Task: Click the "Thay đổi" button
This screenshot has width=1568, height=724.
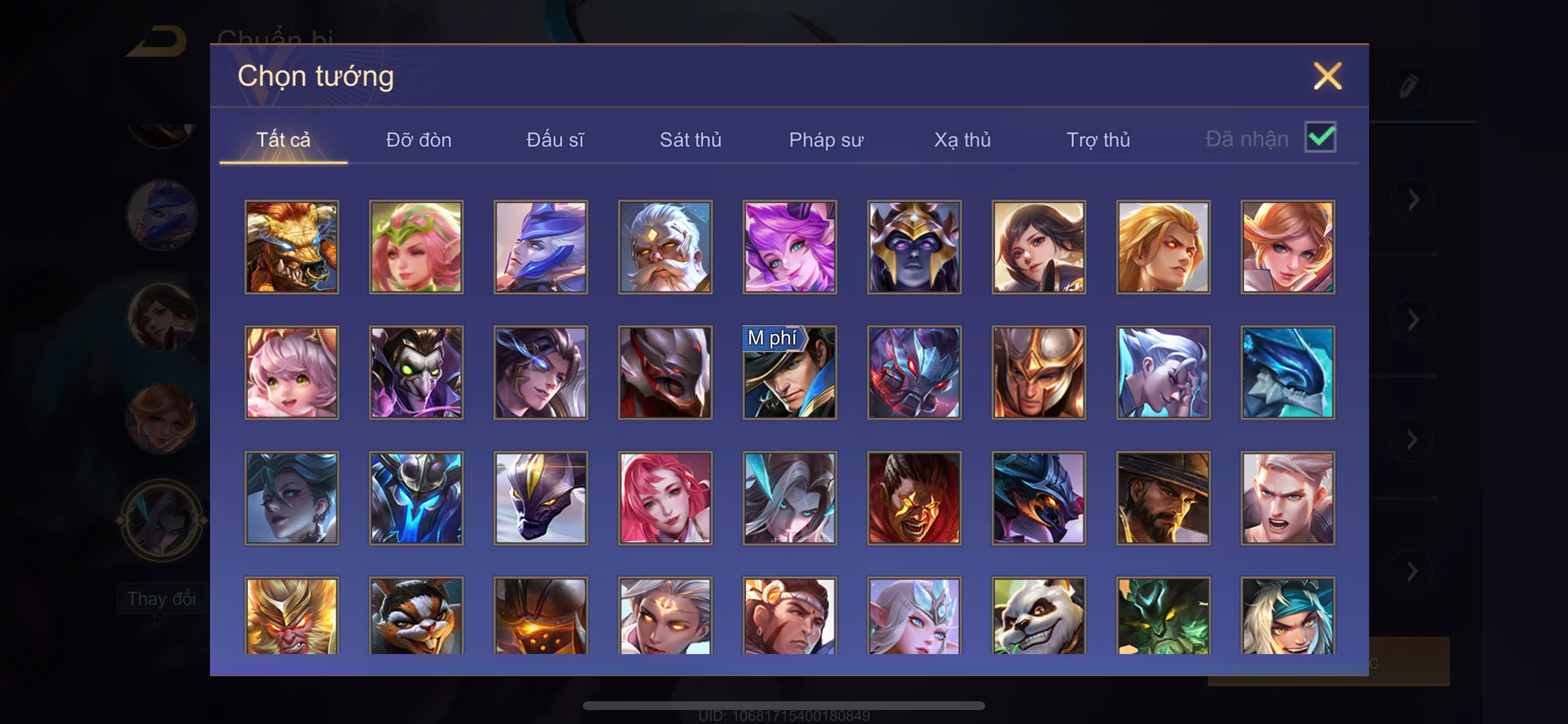Action: (x=162, y=598)
